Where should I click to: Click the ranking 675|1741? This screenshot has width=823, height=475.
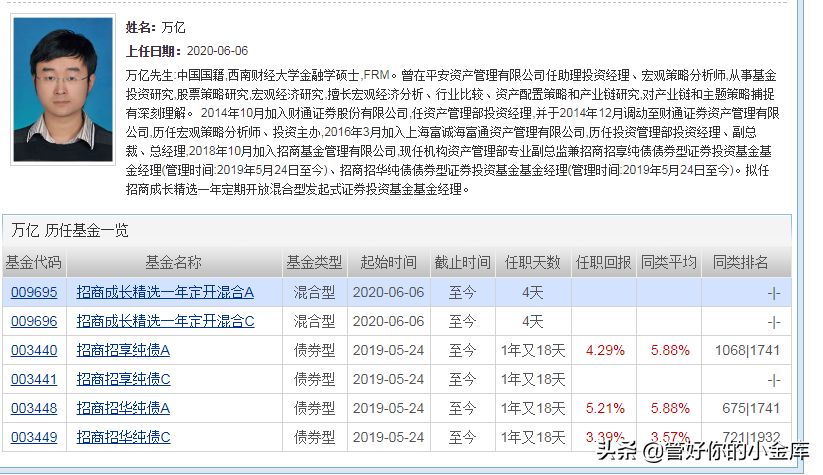coord(751,408)
